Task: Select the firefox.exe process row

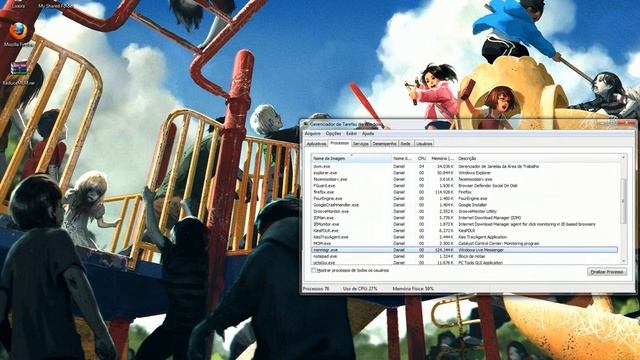Action: [465, 192]
